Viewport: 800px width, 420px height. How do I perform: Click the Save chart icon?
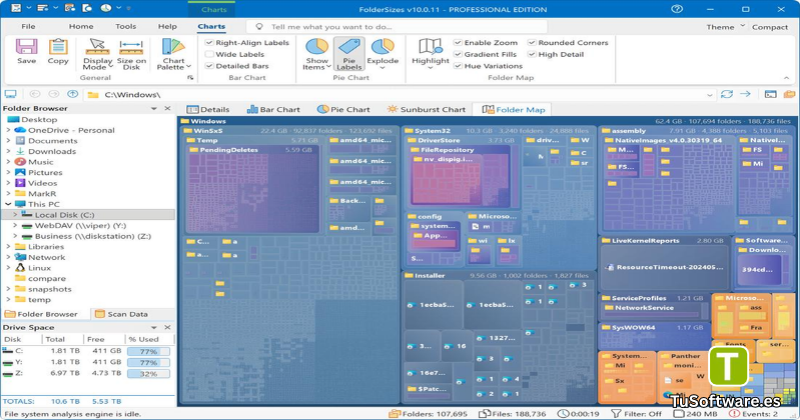(27, 52)
